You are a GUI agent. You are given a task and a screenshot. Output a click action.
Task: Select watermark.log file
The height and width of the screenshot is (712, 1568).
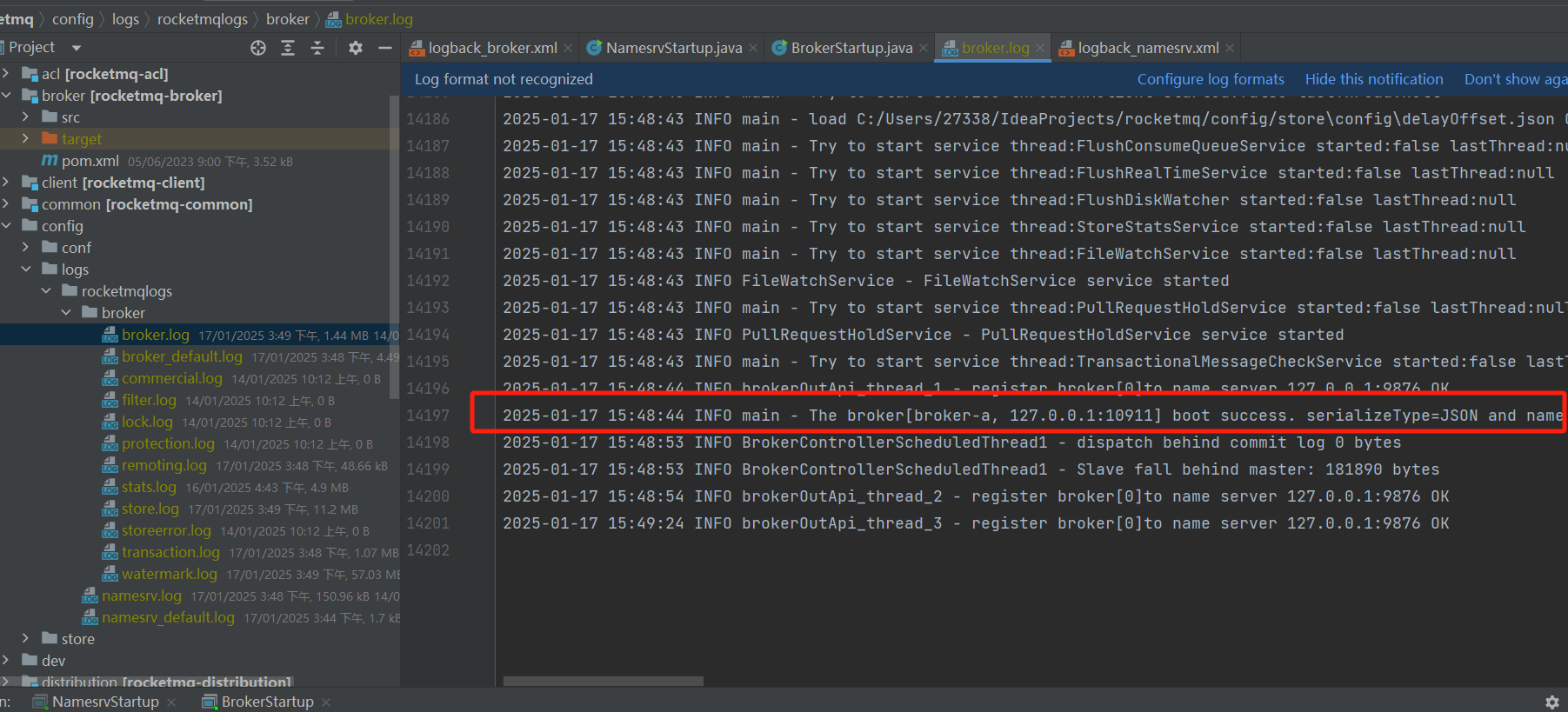(169, 574)
